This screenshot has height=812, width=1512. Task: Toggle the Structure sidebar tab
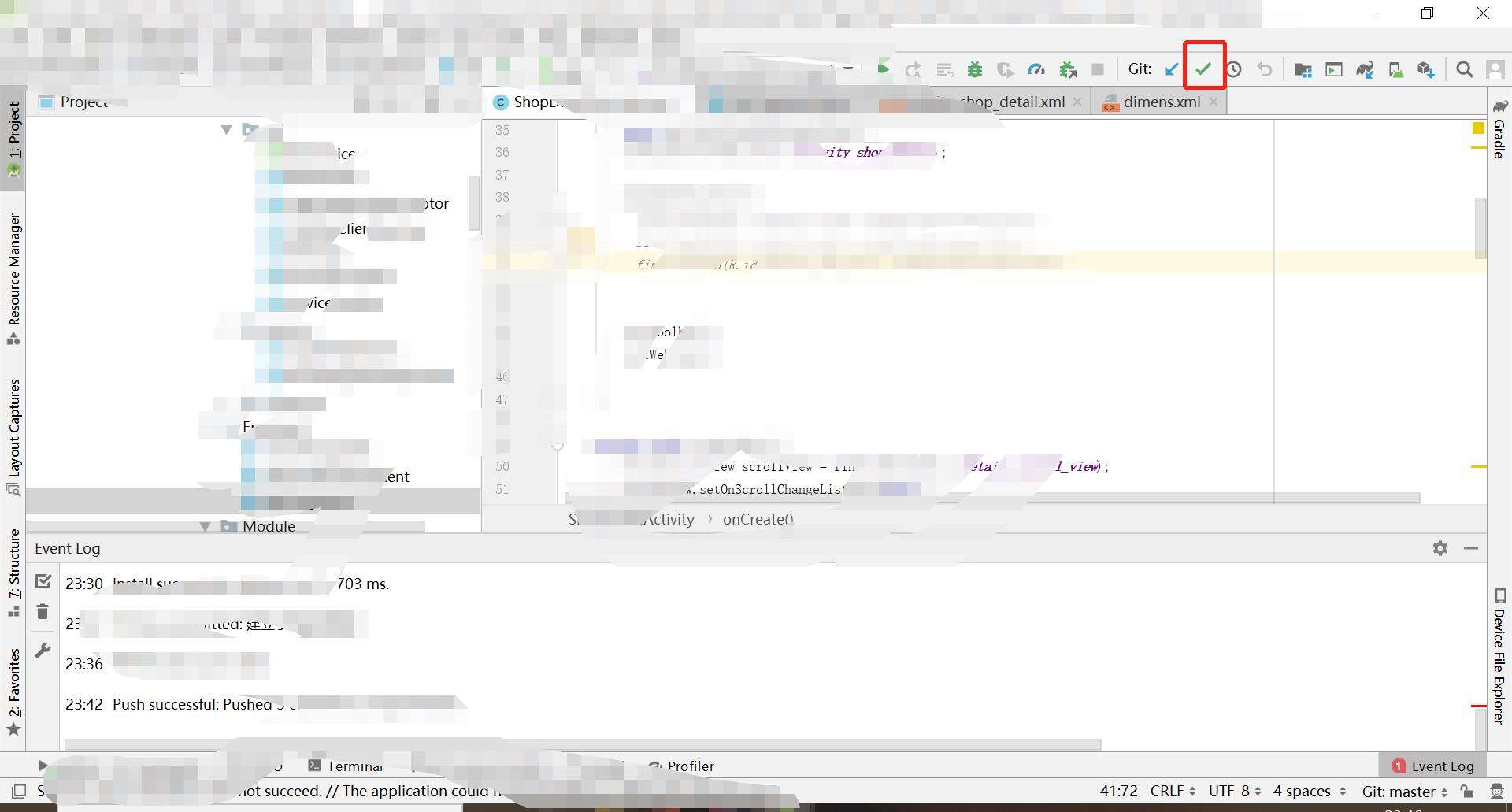[x=13, y=573]
